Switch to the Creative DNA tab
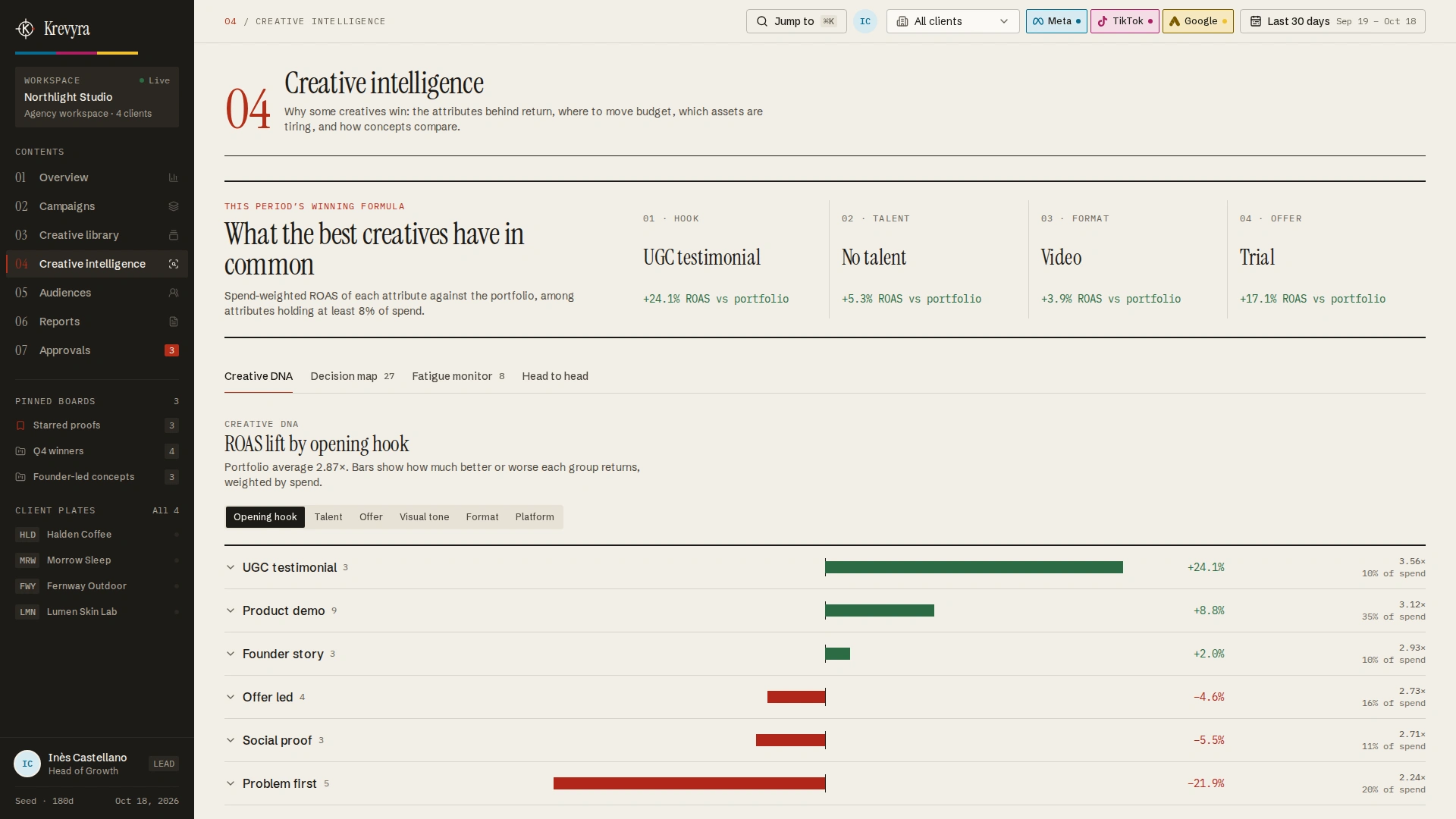The height and width of the screenshot is (819, 1456). tap(259, 376)
